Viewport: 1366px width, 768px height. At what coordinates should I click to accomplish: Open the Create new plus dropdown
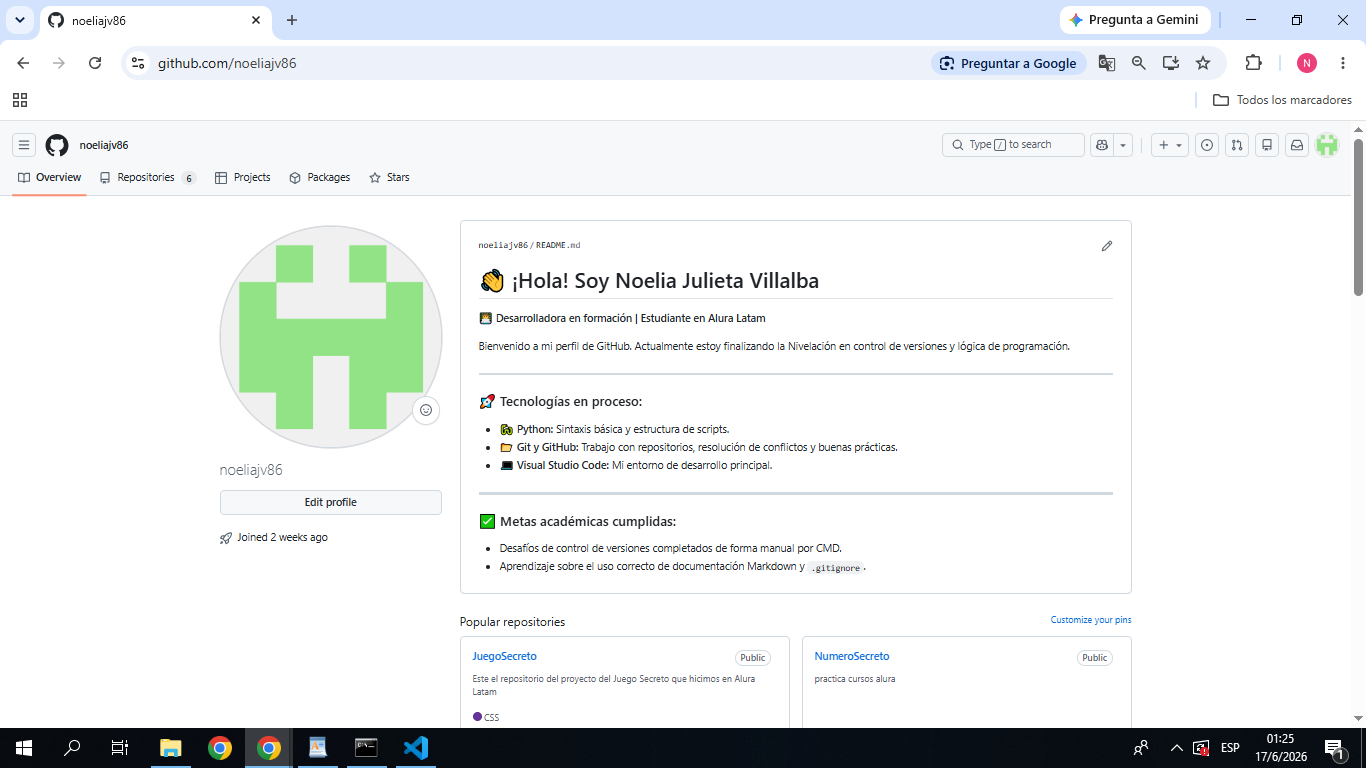[x=1169, y=145]
